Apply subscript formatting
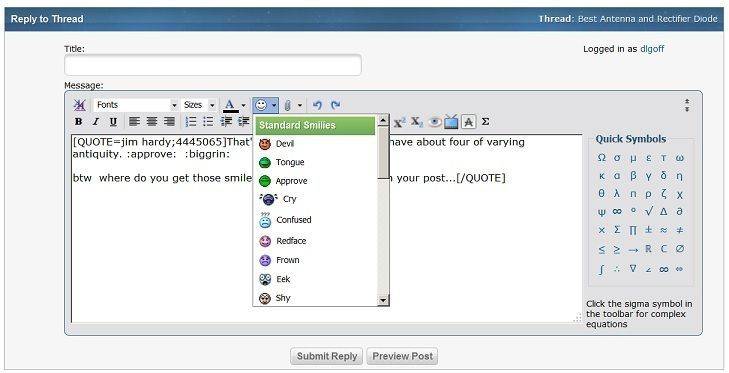This screenshot has width=729, height=373. (x=417, y=122)
